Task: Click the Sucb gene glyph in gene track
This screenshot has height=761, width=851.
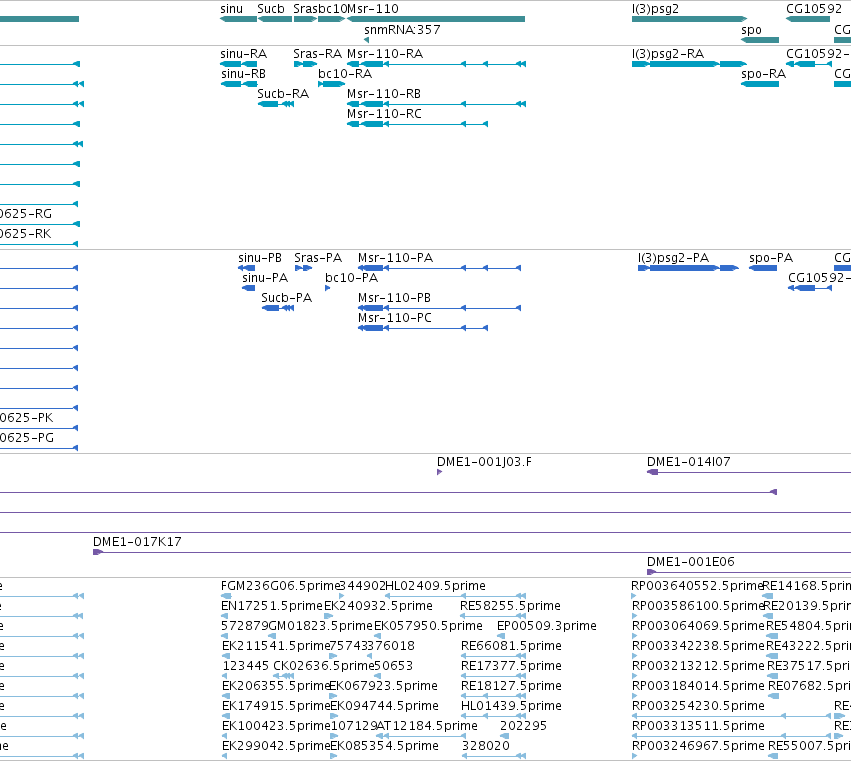Action: point(275,19)
